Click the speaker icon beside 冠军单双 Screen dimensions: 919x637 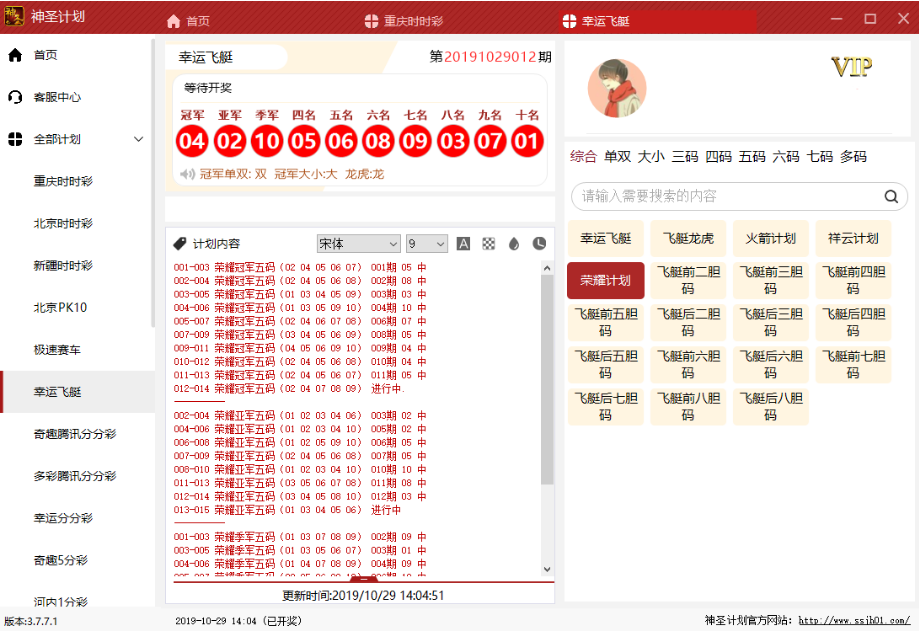click(187, 174)
